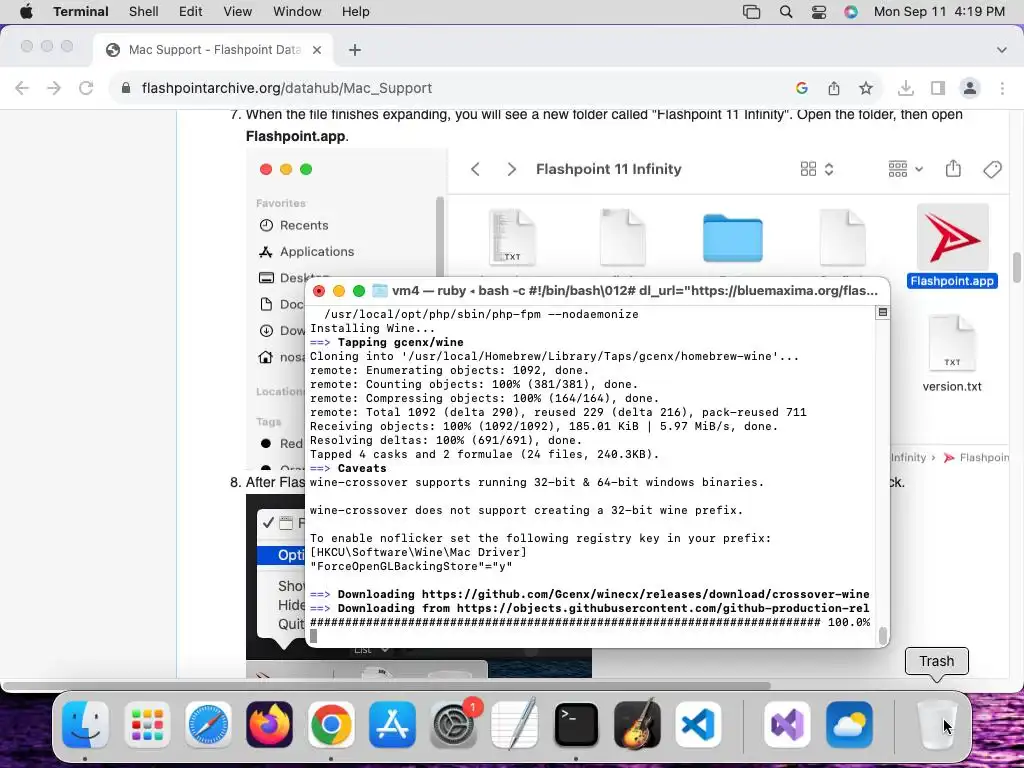Click Finder forward chevron in image

[x=511, y=169]
